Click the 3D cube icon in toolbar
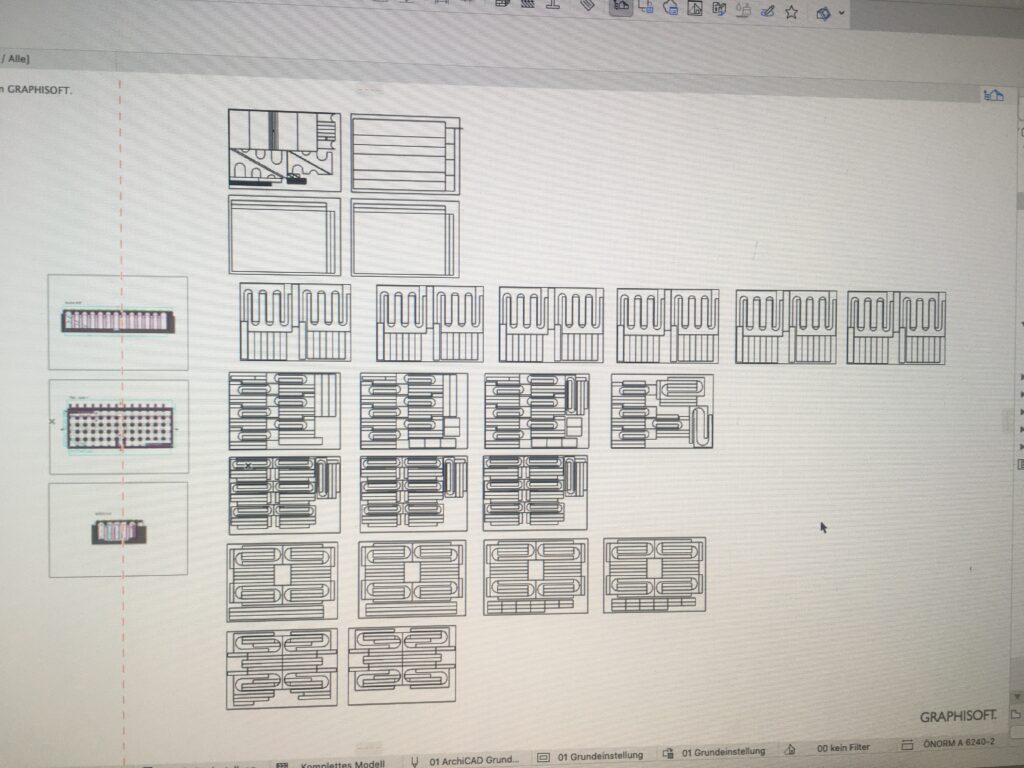The image size is (1024, 768). click(823, 13)
